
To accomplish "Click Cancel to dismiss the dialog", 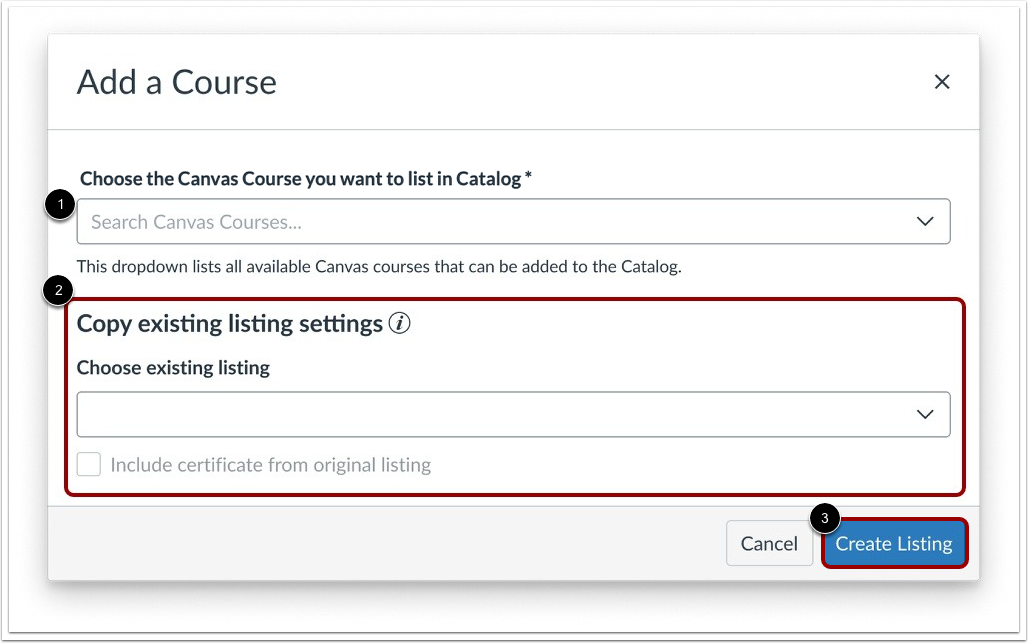I will pyautogui.click(x=769, y=543).
